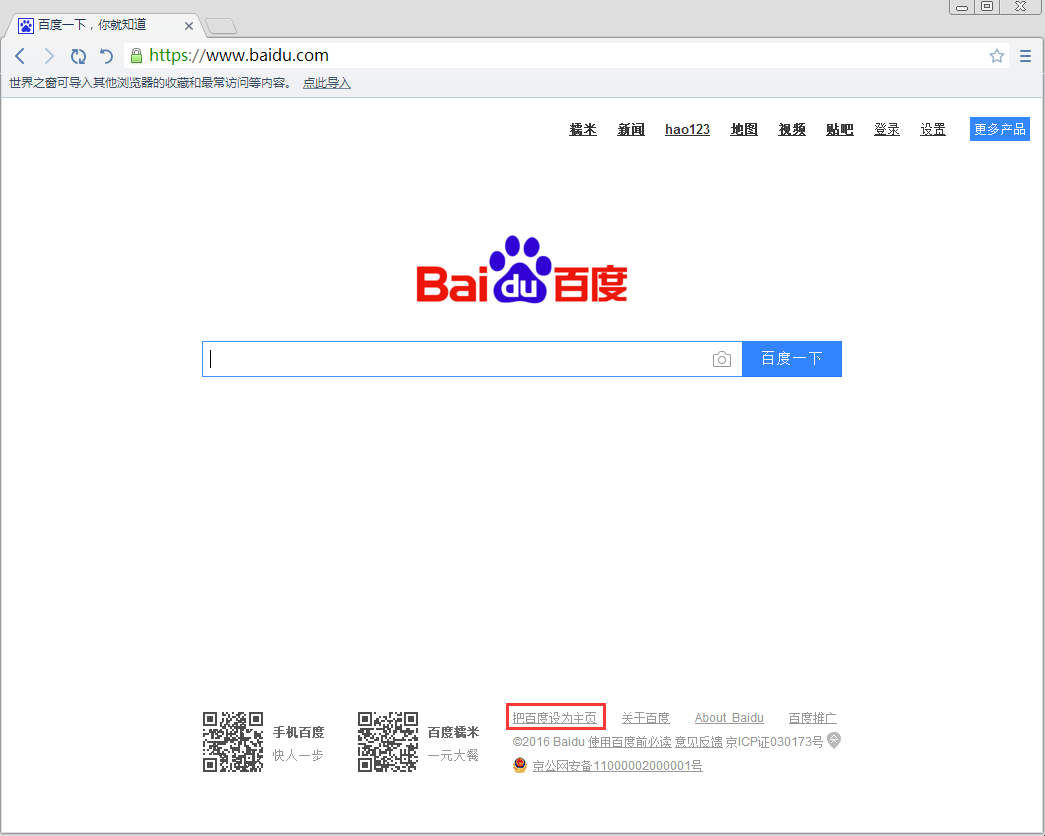Screen dimensions: 1045x836
Task: Open the 把百度设为主页 link
Action: point(555,716)
